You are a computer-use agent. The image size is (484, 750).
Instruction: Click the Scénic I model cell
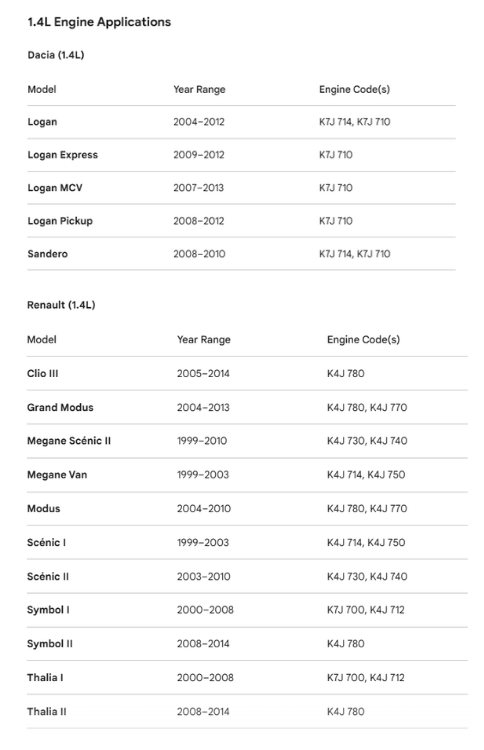[46, 542]
